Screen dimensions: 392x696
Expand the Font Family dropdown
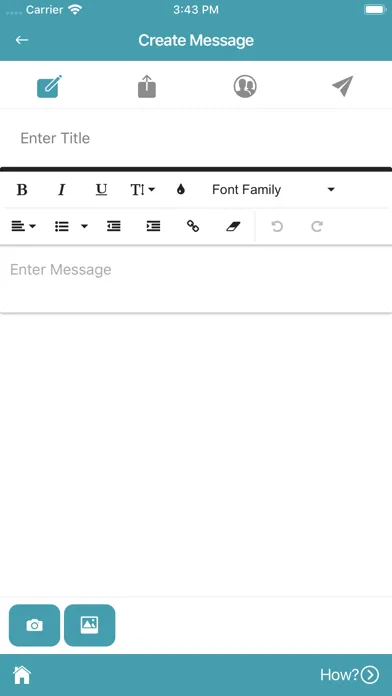(x=273, y=190)
